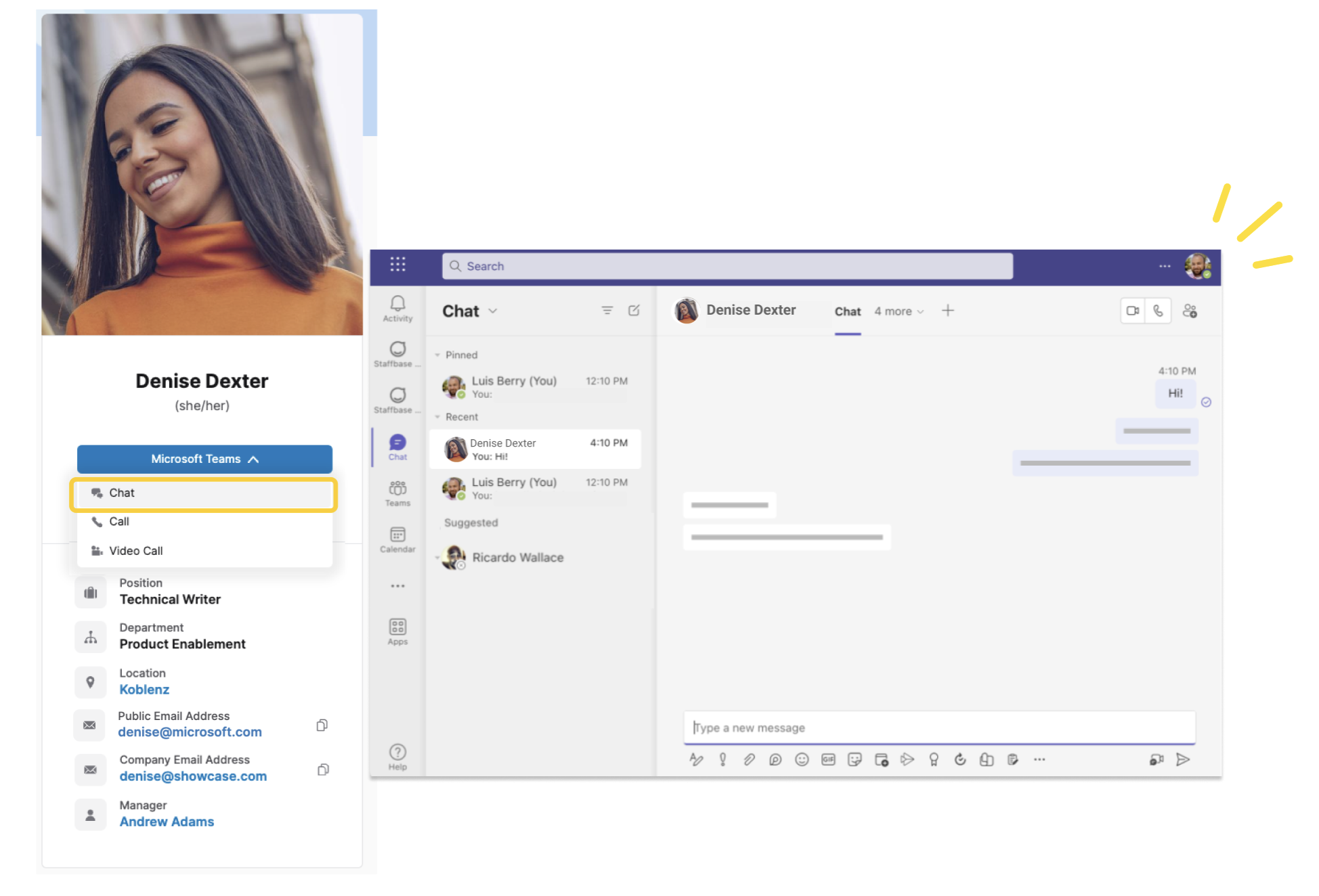Click the 'Hi!' sent message bubble
1319x896 pixels.
coord(1175,393)
